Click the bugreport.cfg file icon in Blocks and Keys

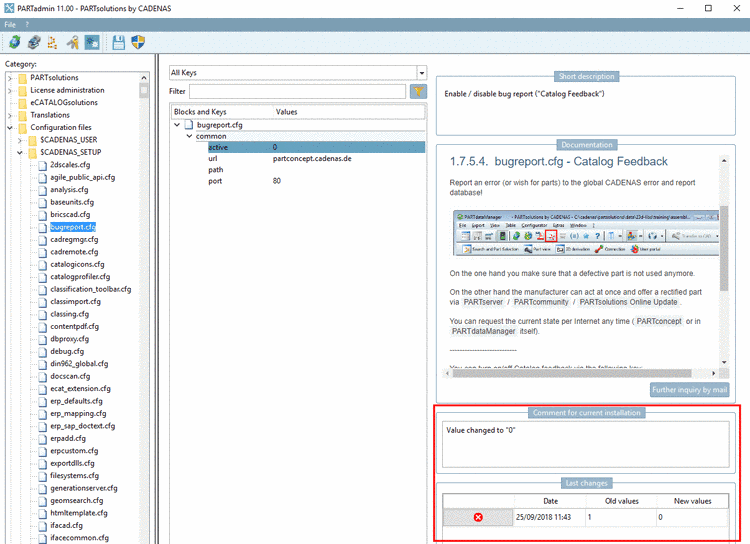(x=189, y=125)
